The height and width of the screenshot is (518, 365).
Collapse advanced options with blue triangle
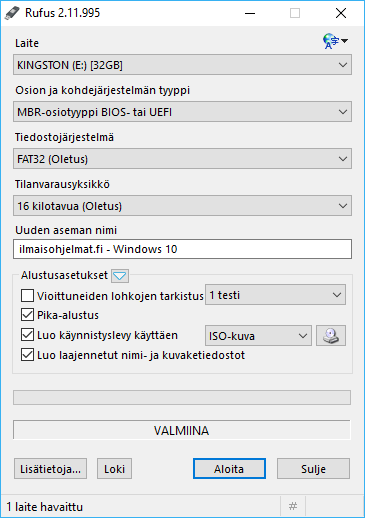click(x=120, y=276)
